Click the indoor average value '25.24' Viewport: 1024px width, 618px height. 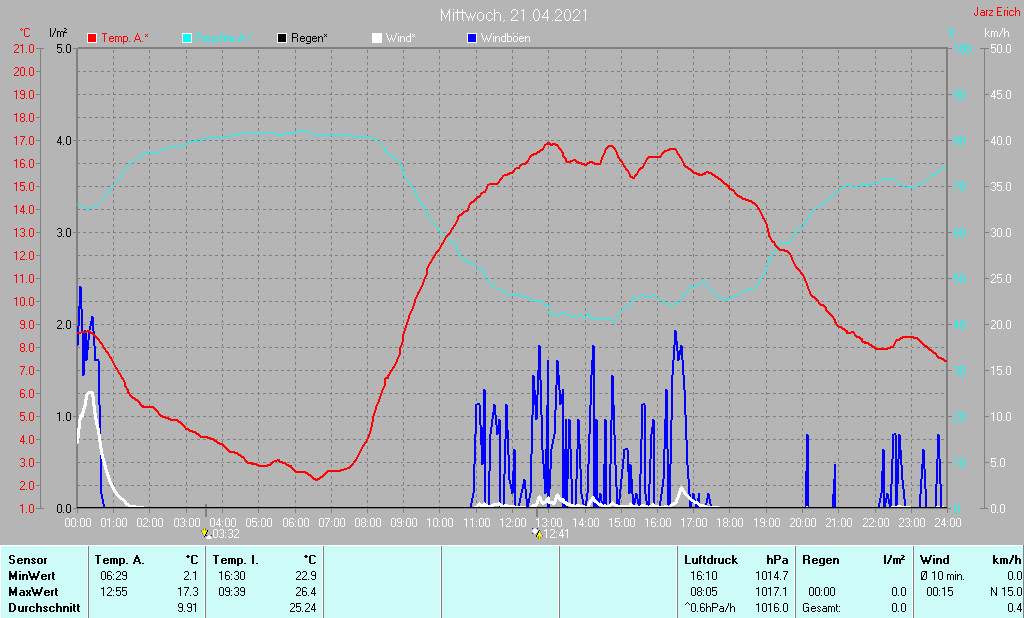tap(303, 608)
